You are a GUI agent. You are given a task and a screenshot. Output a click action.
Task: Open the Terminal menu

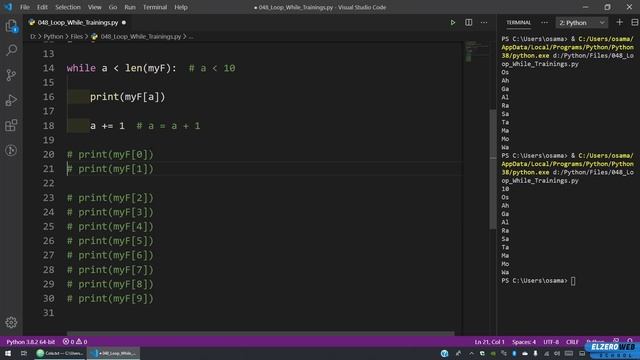coord(155,7)
